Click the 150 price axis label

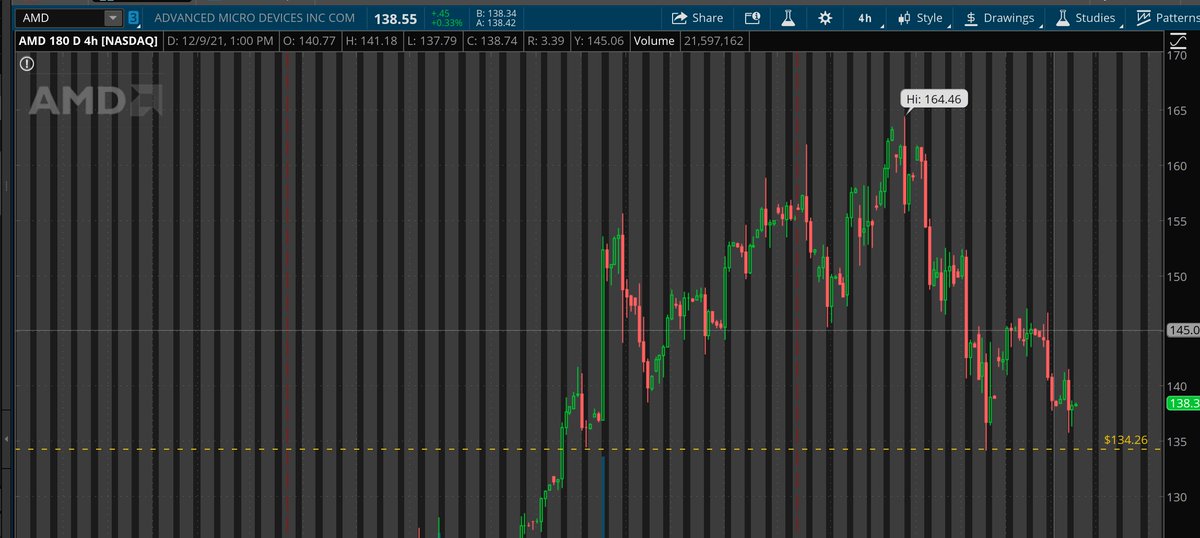click(1178, 276)
